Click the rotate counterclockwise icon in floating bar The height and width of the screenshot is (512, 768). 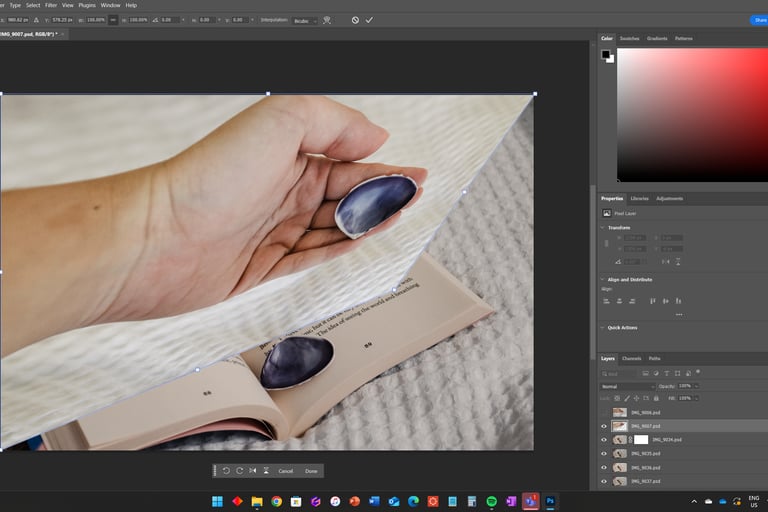click(x=226, y=471)
